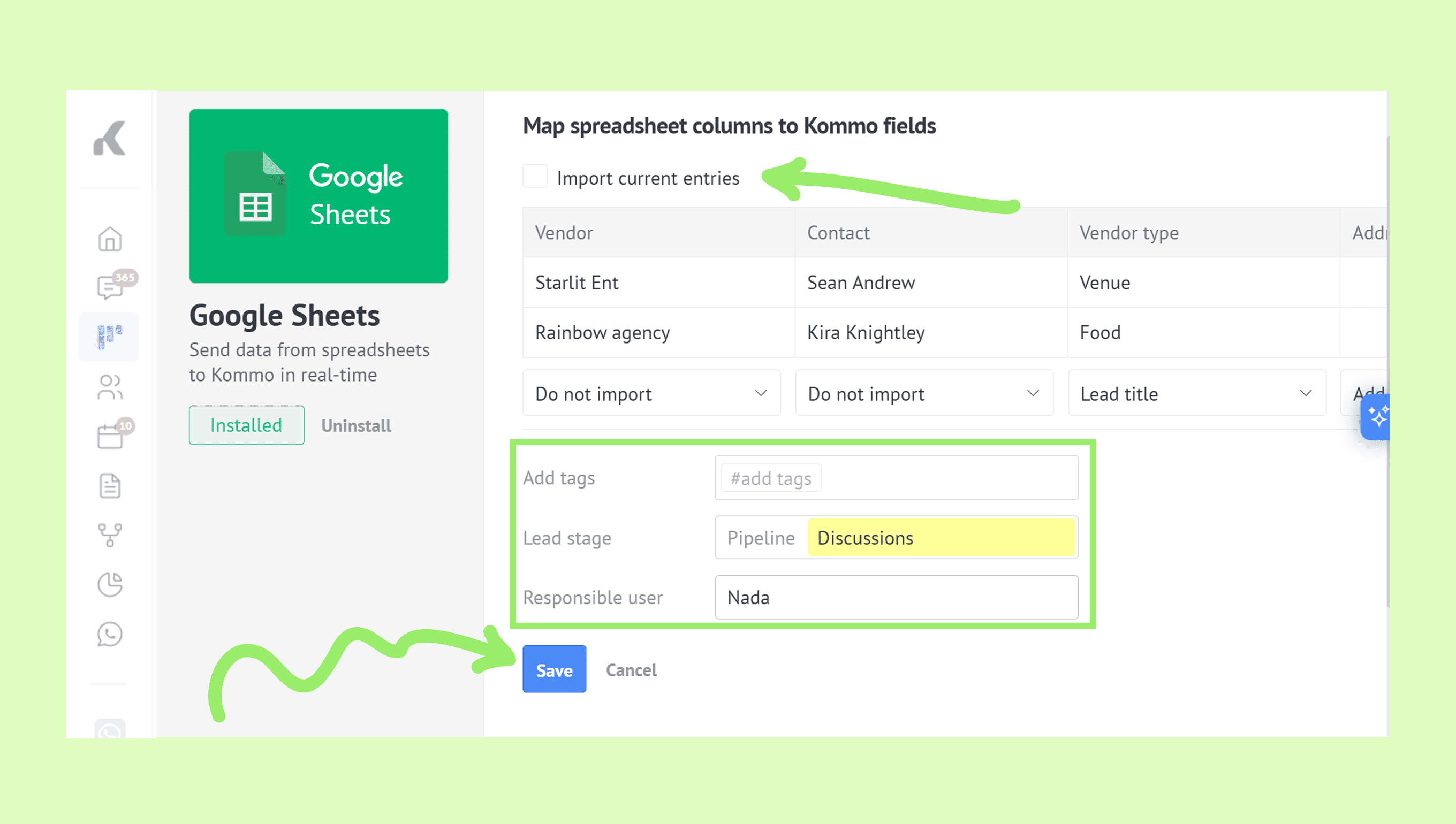
Task: Open chats inbox with 365 badge
Action: 110,287
